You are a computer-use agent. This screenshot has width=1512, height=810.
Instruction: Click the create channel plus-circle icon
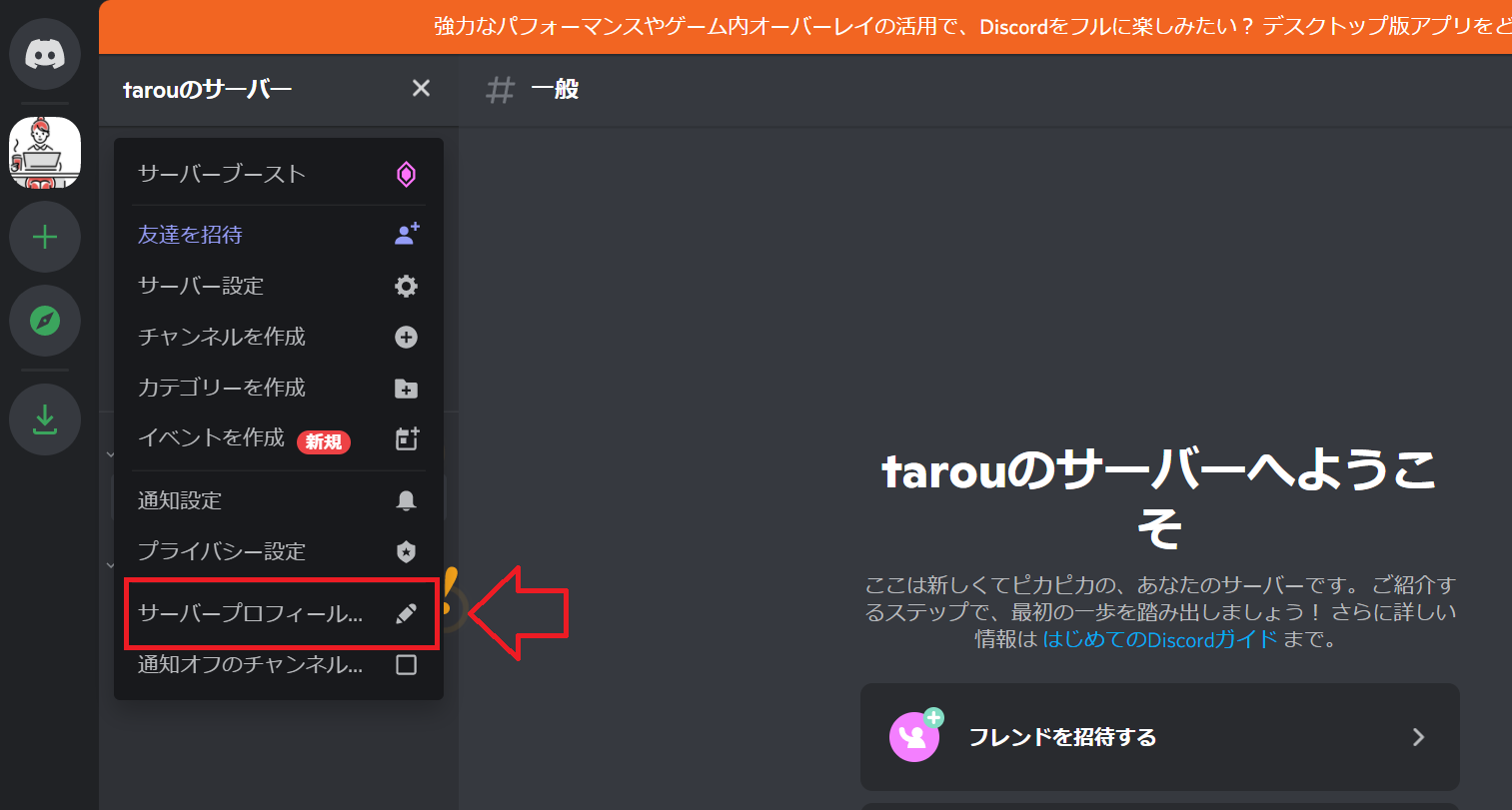(x=406, y=337)
